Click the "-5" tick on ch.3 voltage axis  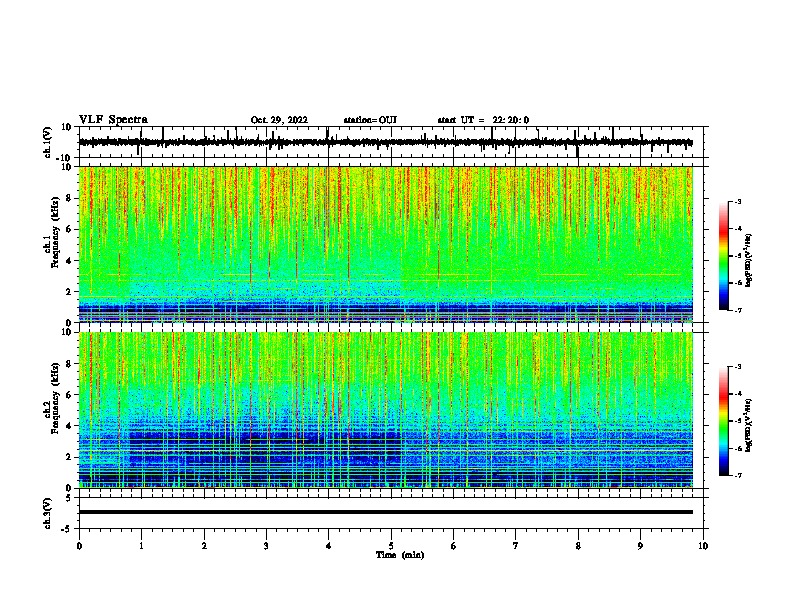point(67,529)
